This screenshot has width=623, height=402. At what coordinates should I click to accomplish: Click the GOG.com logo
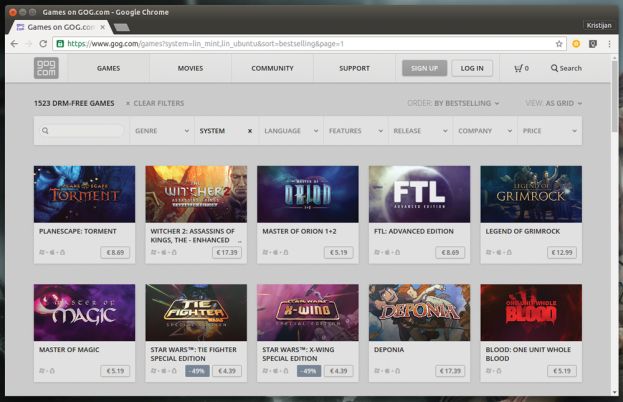[46, 68]
